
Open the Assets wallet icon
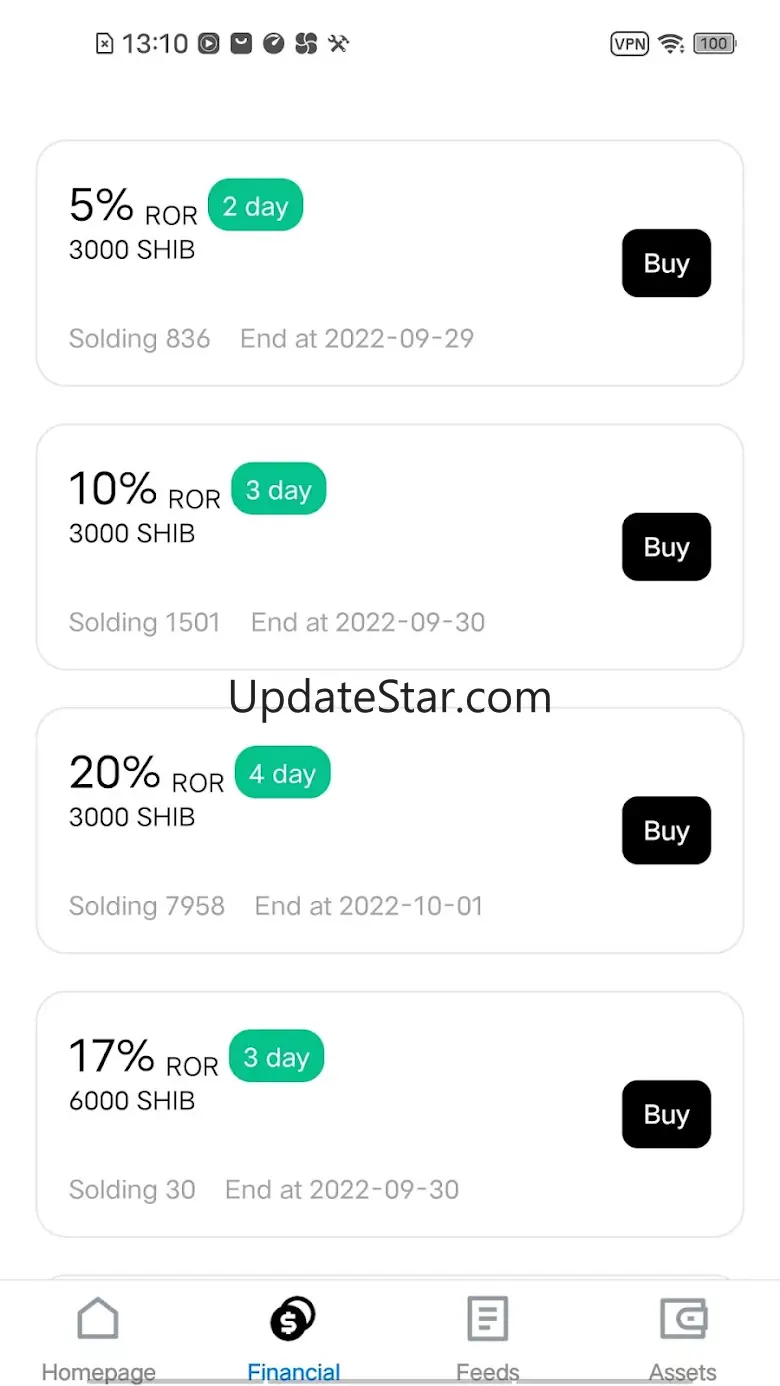(683, 1319)
